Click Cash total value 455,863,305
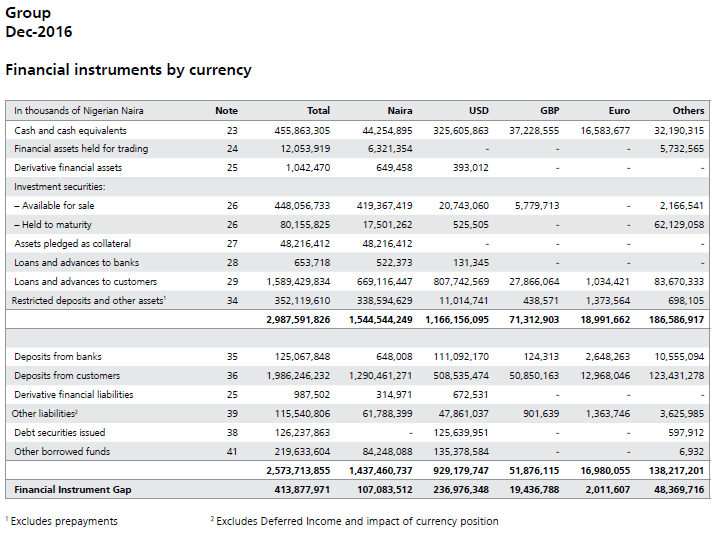726x534 pixels. tap(302, 131)
